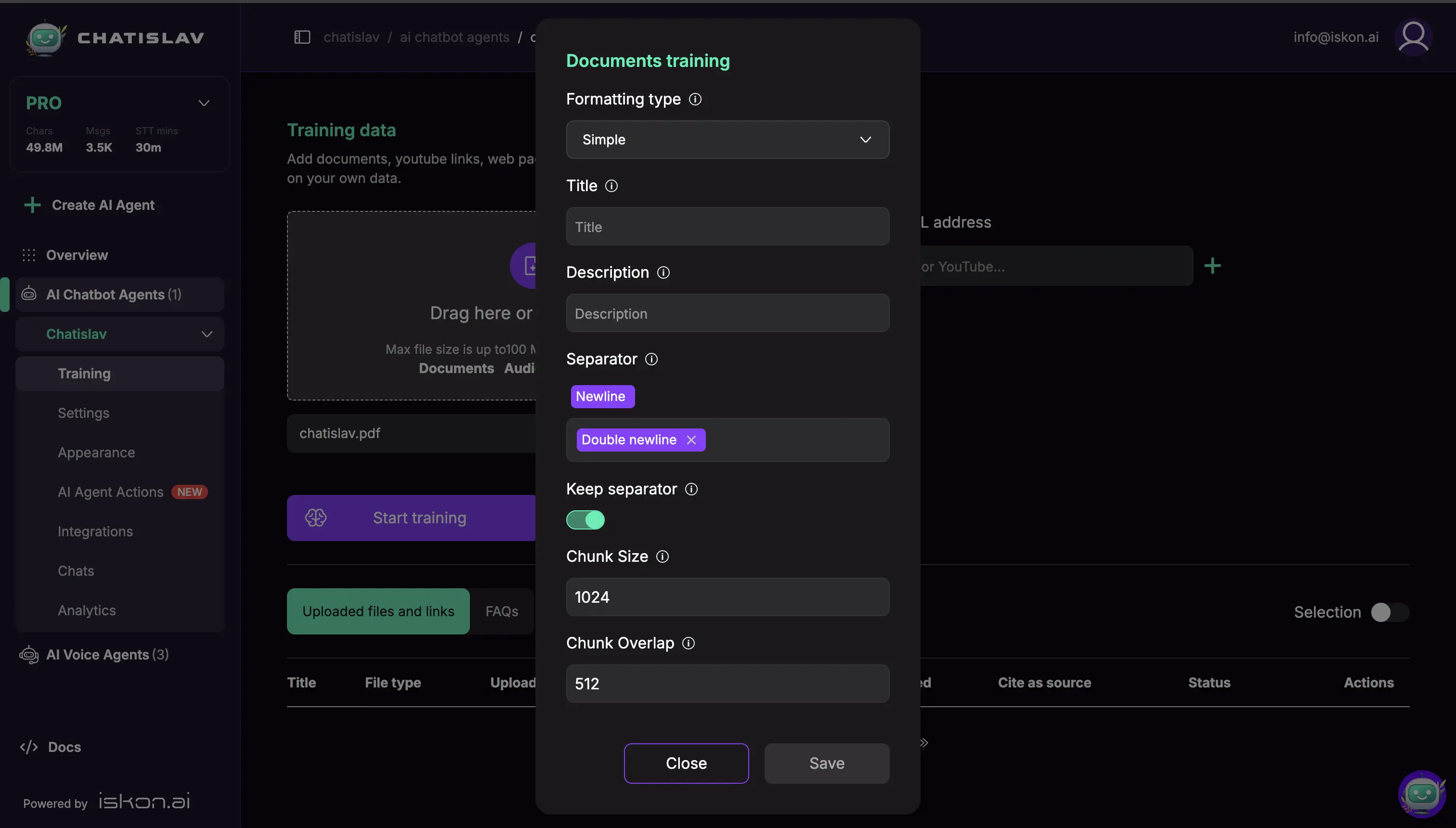Click the Overview grid icon
This screenshot has width=1456, height=828.
click(28, 255)
